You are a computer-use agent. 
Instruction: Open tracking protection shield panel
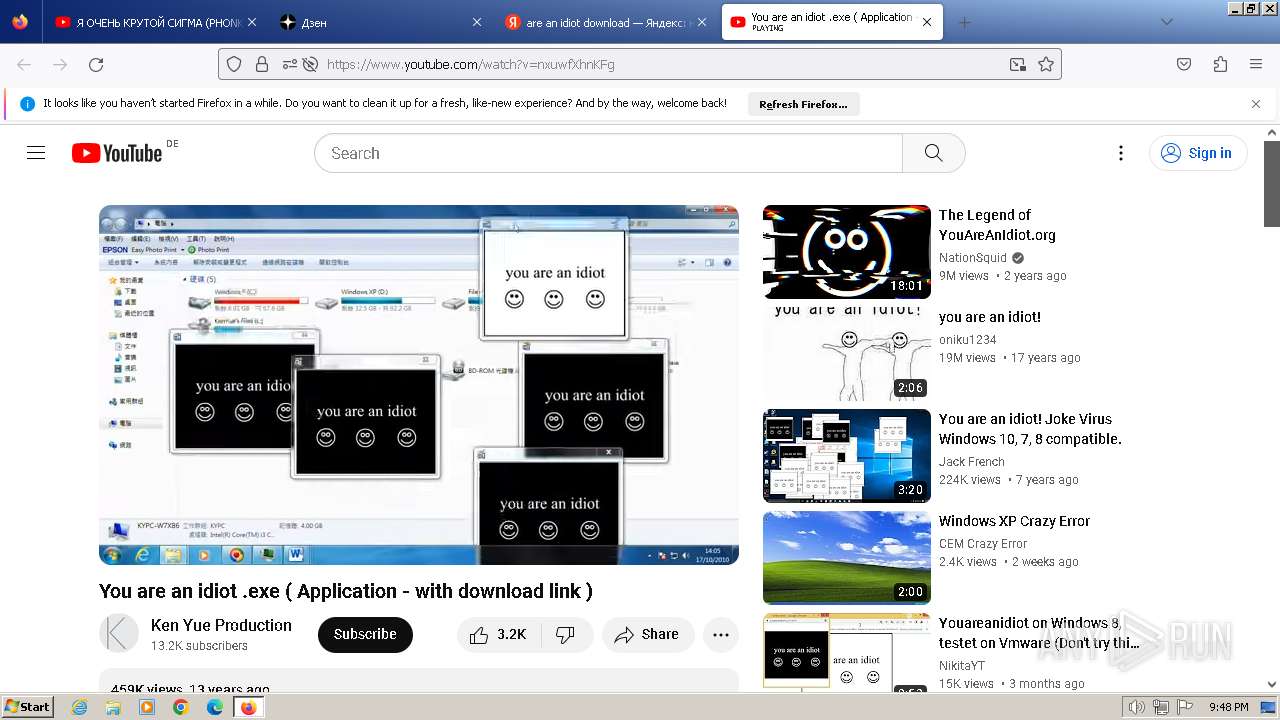click(x=234, y=64)
